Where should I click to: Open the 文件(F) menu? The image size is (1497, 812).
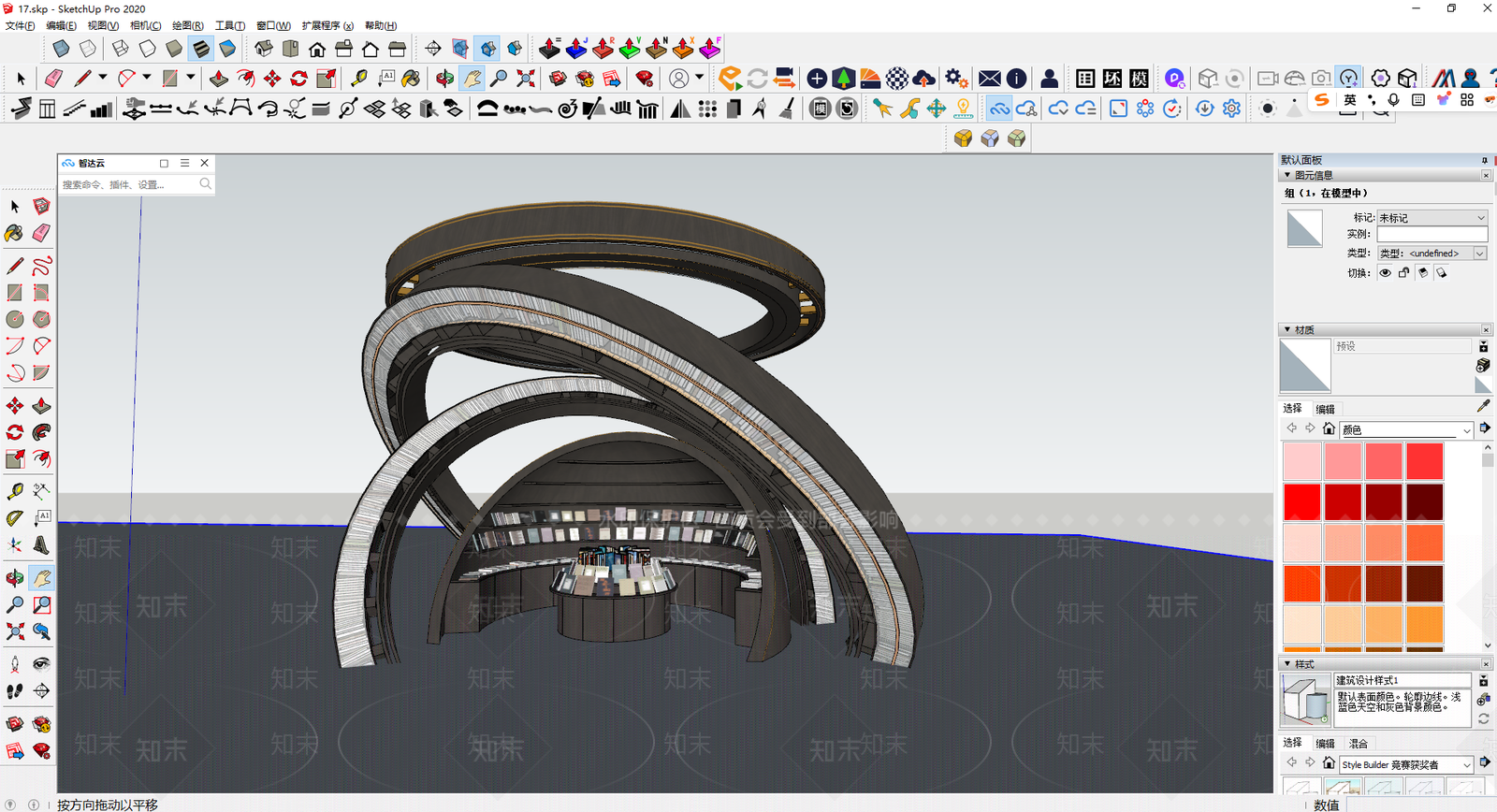tap(20, 25)
